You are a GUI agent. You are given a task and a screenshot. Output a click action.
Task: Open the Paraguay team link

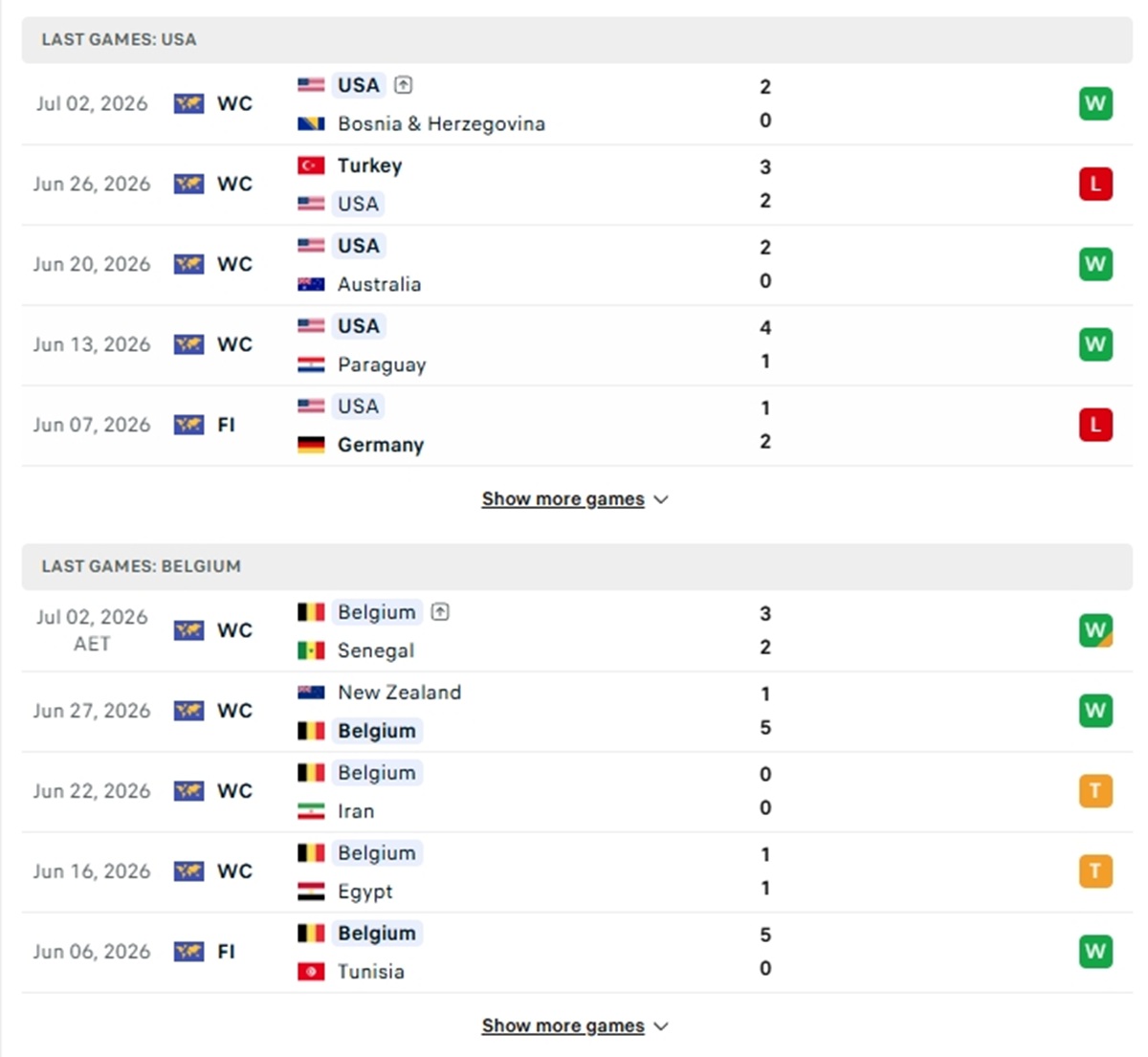382,364
